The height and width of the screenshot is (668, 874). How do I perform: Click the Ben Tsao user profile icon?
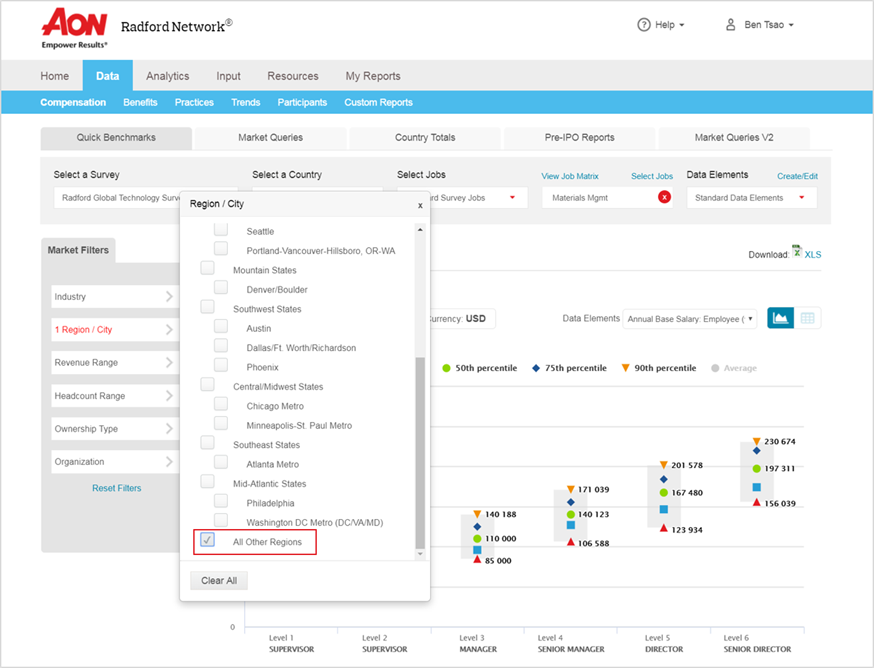click(730, 25)
